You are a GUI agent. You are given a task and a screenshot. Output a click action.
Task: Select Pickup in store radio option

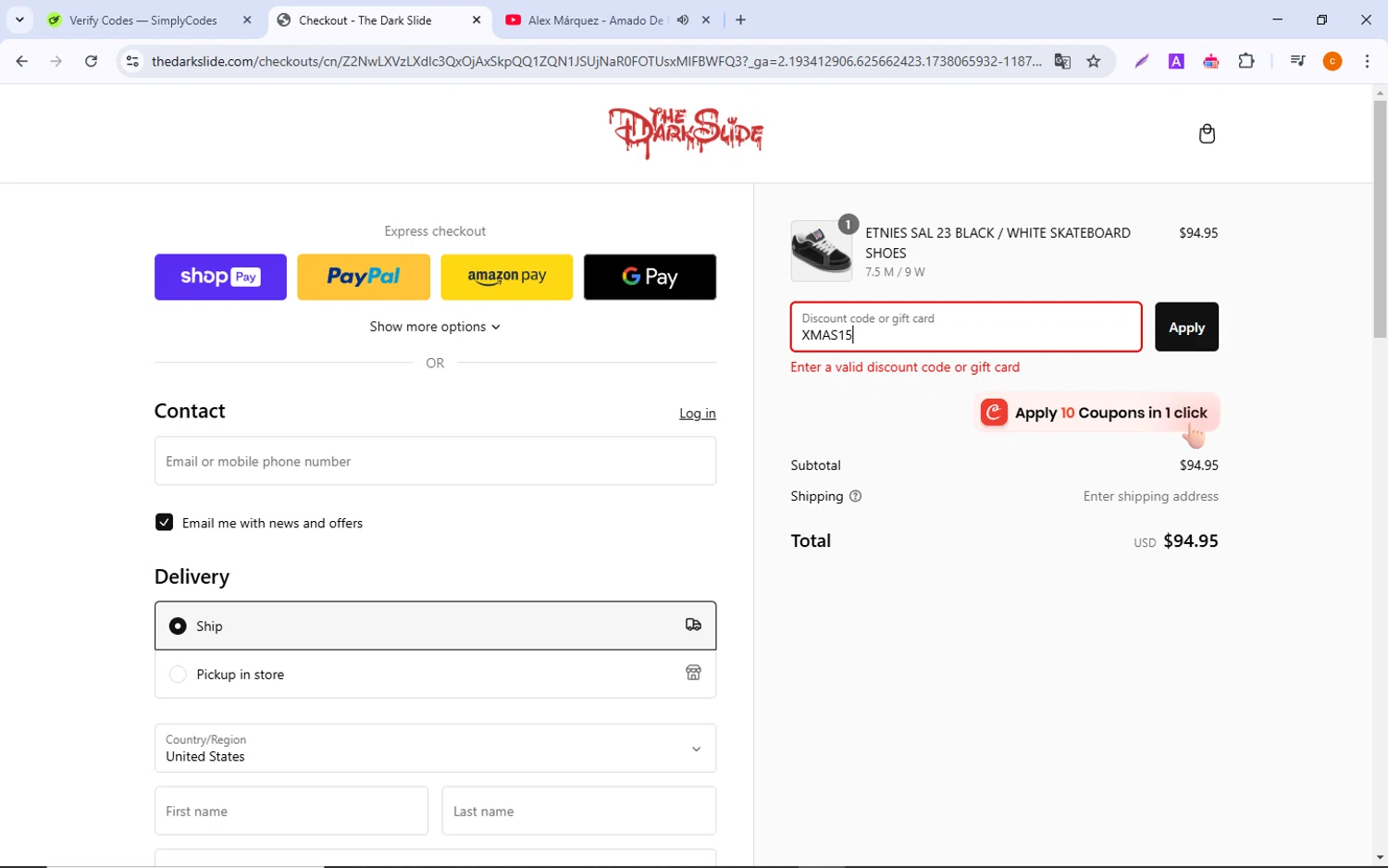(178, 675)
